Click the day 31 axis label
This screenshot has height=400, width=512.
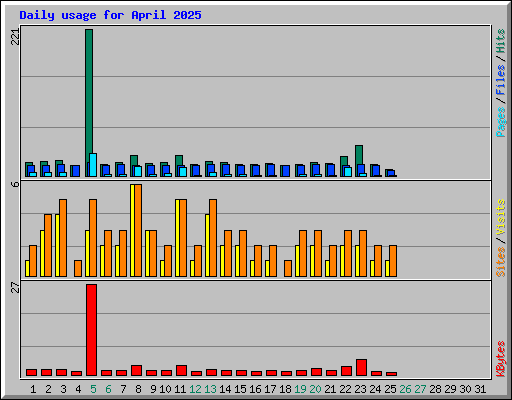480,389
